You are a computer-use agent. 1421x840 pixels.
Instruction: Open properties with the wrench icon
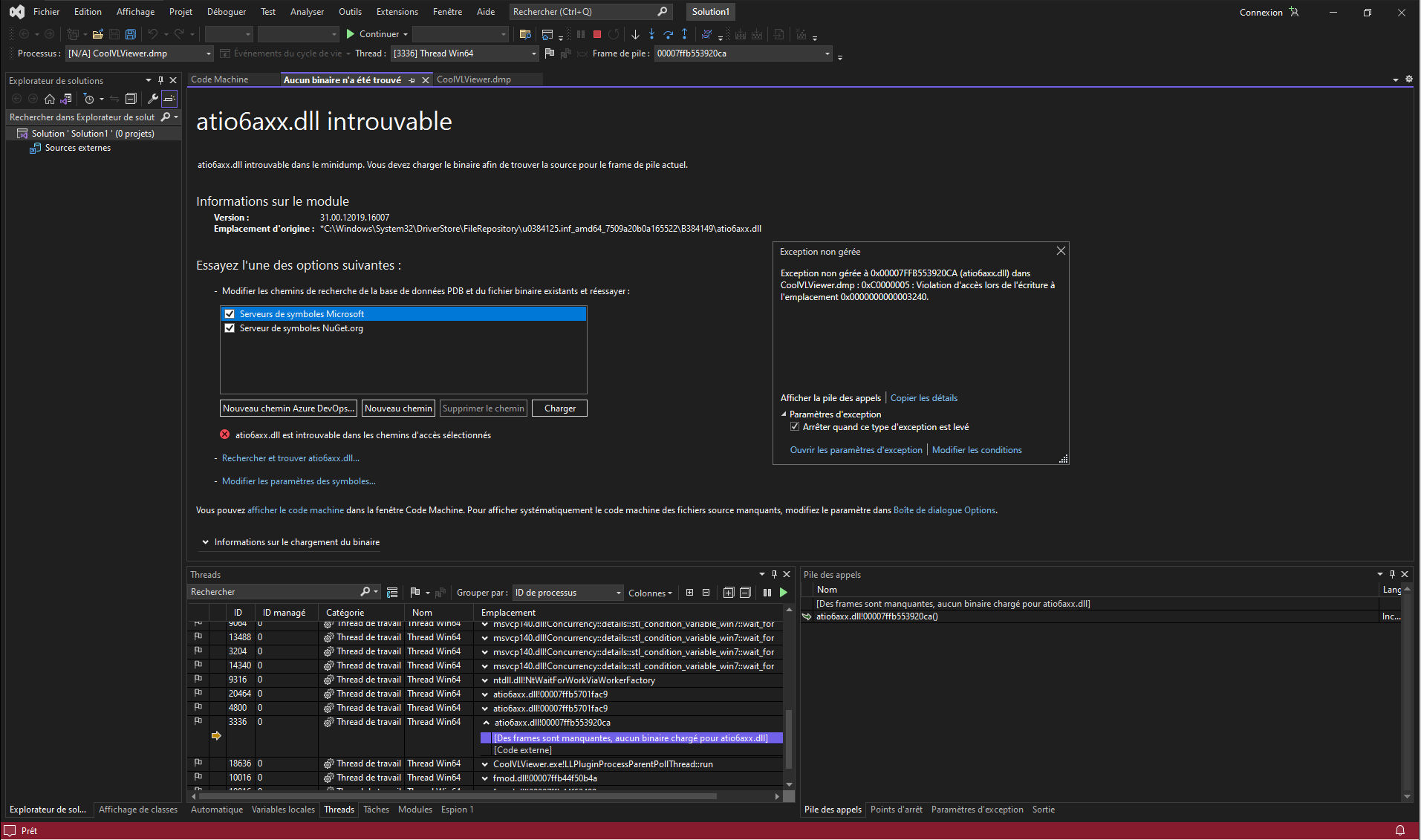(x=152, y=99)
